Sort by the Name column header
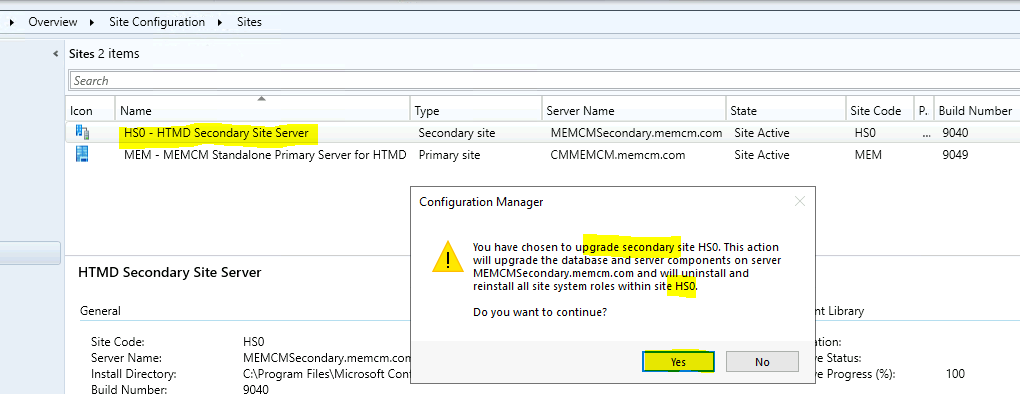 (x=263, y=111)
